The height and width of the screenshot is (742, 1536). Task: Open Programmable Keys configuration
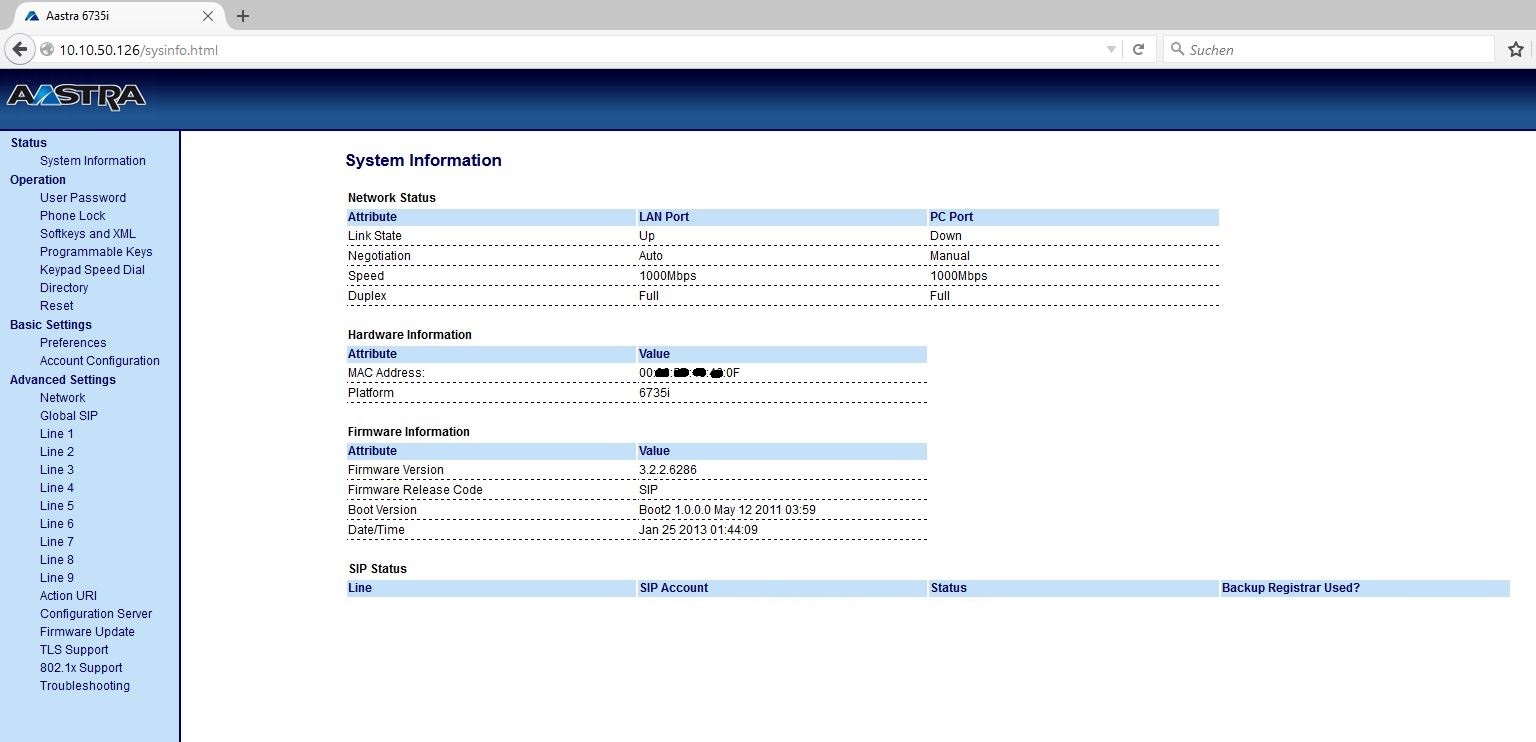coord(96,252)
